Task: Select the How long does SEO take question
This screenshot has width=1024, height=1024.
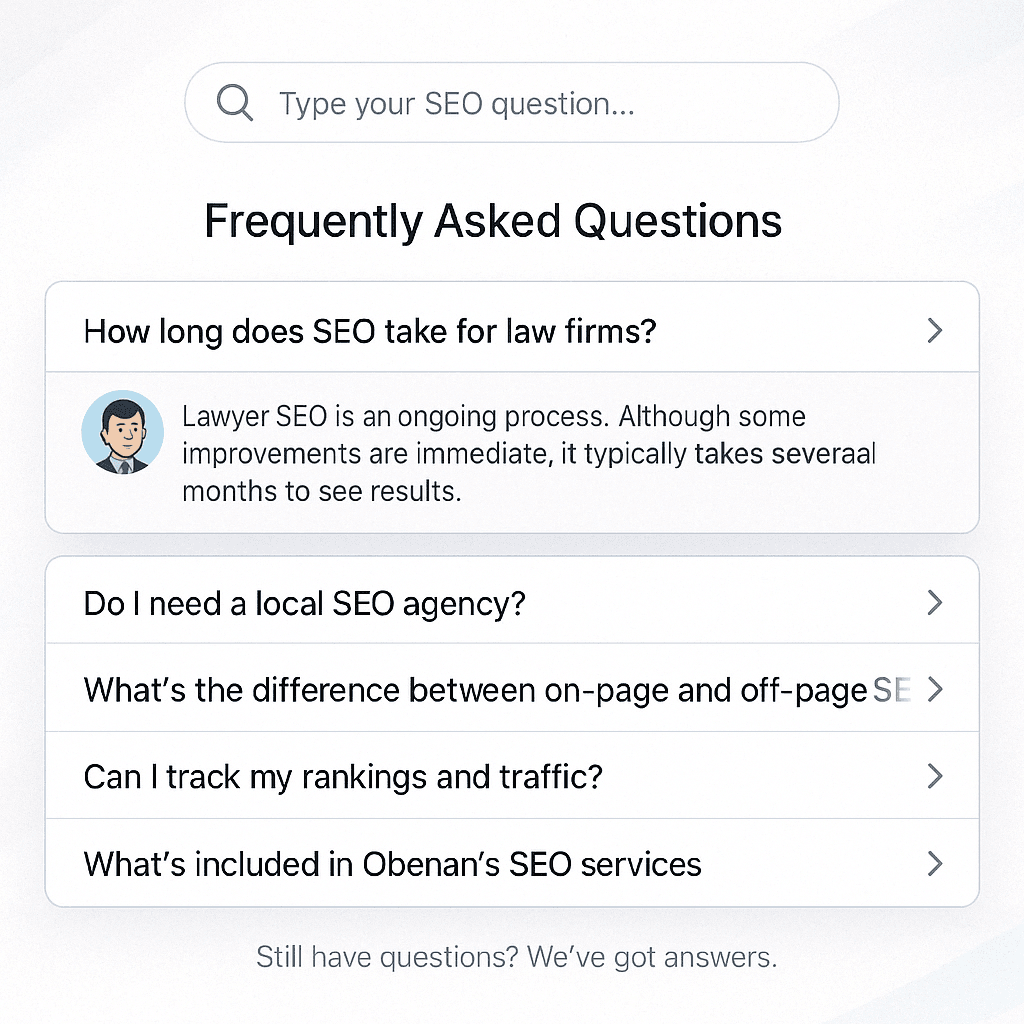Action: (512, 328)
